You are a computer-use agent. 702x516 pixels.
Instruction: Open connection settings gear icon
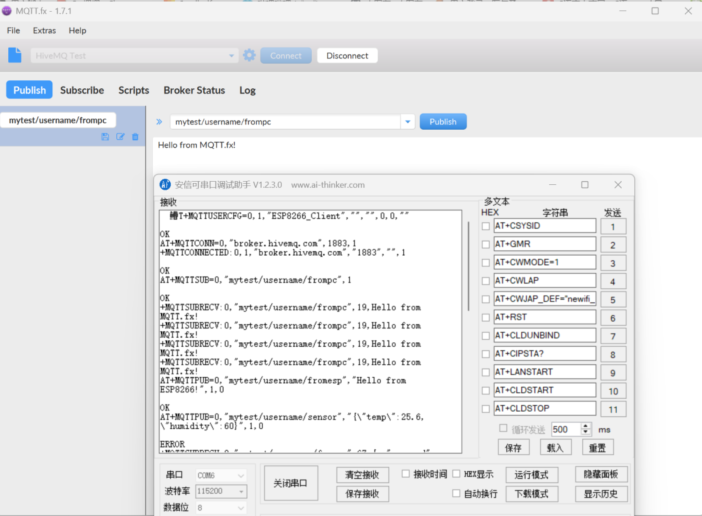249,55
